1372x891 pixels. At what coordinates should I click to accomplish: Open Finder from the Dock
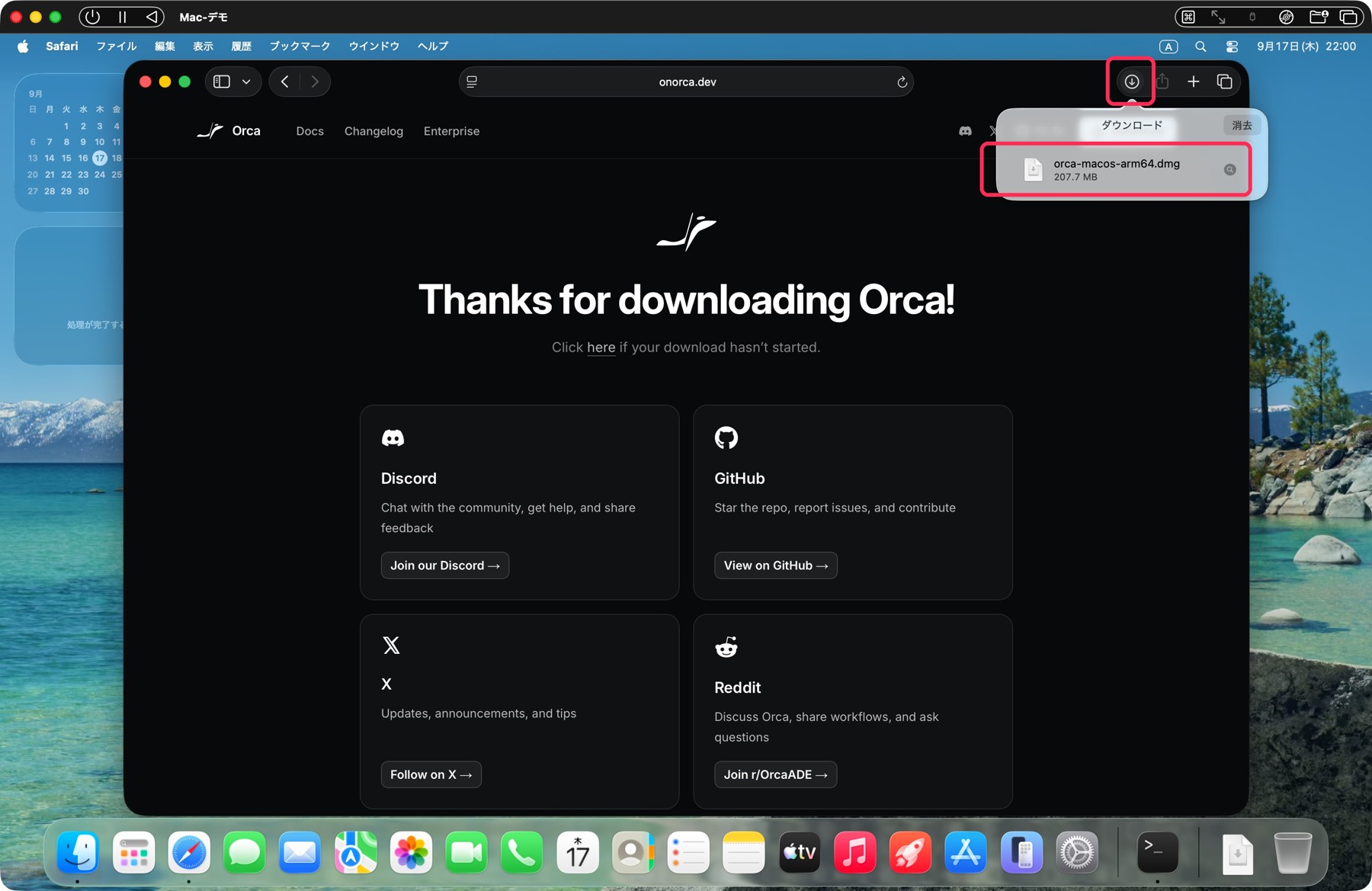[x=78, y=852]
